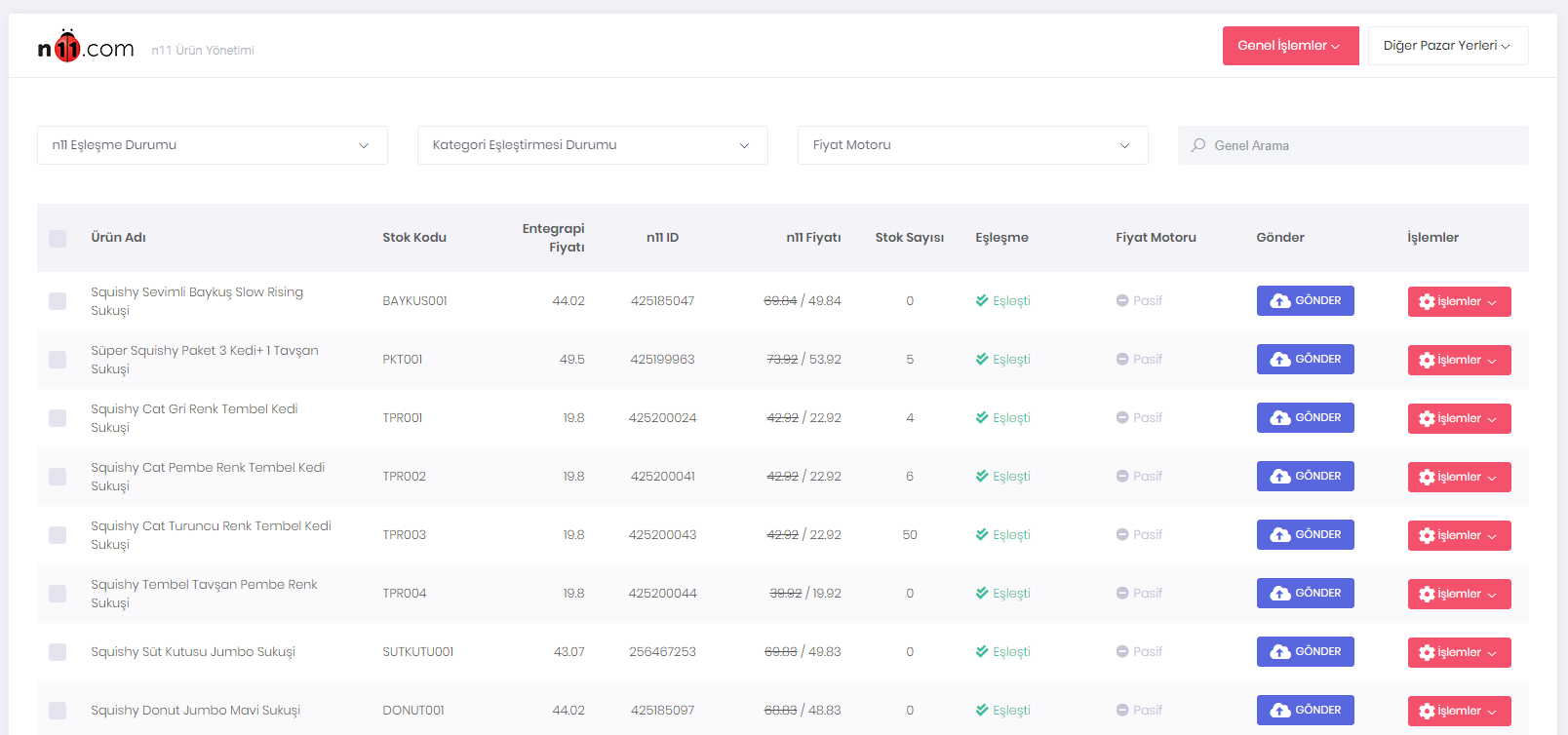Open the Fiyat Motoru filter dropdown

[972, 145]
